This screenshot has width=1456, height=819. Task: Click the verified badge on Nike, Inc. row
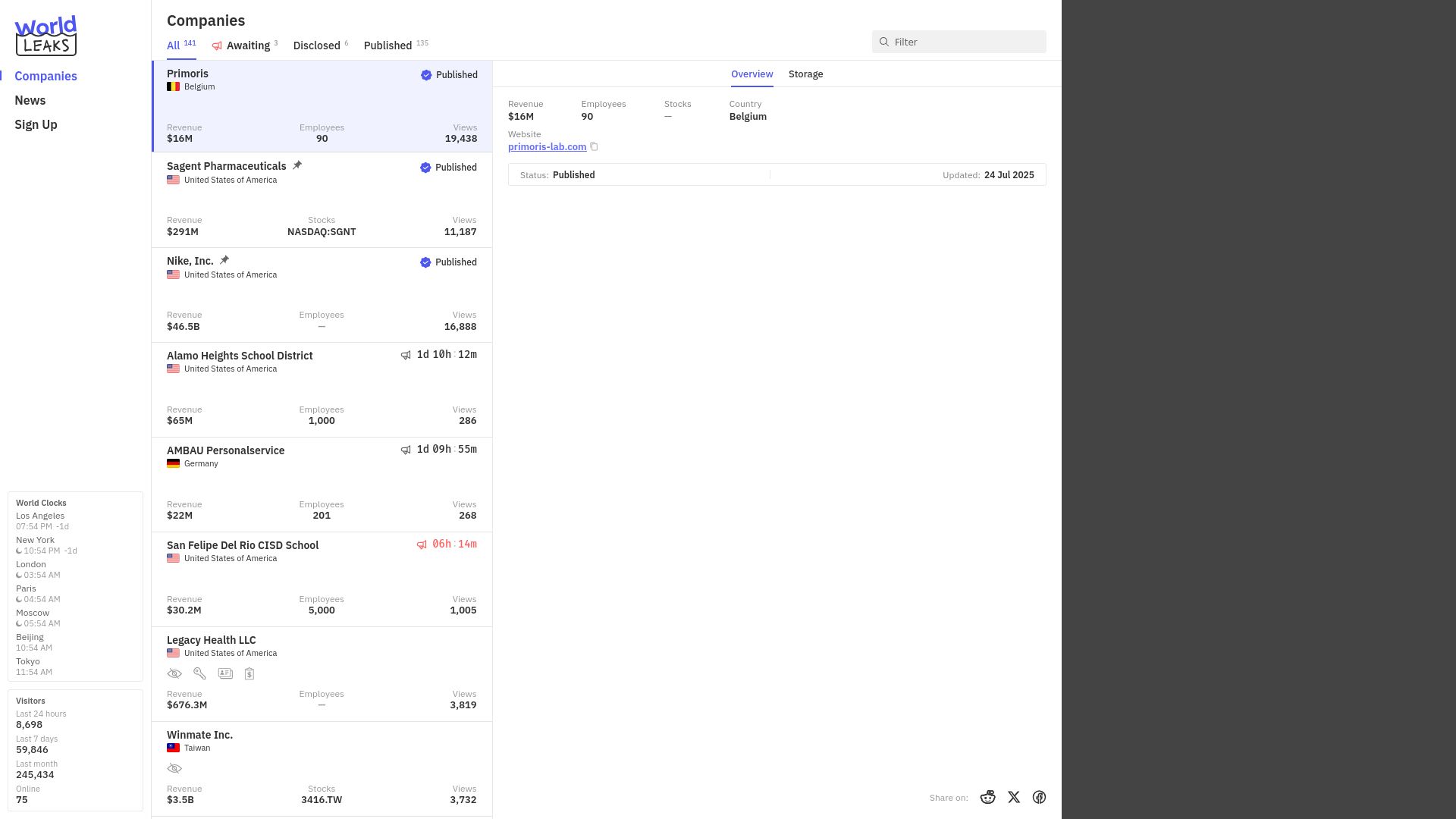(425, 262)
